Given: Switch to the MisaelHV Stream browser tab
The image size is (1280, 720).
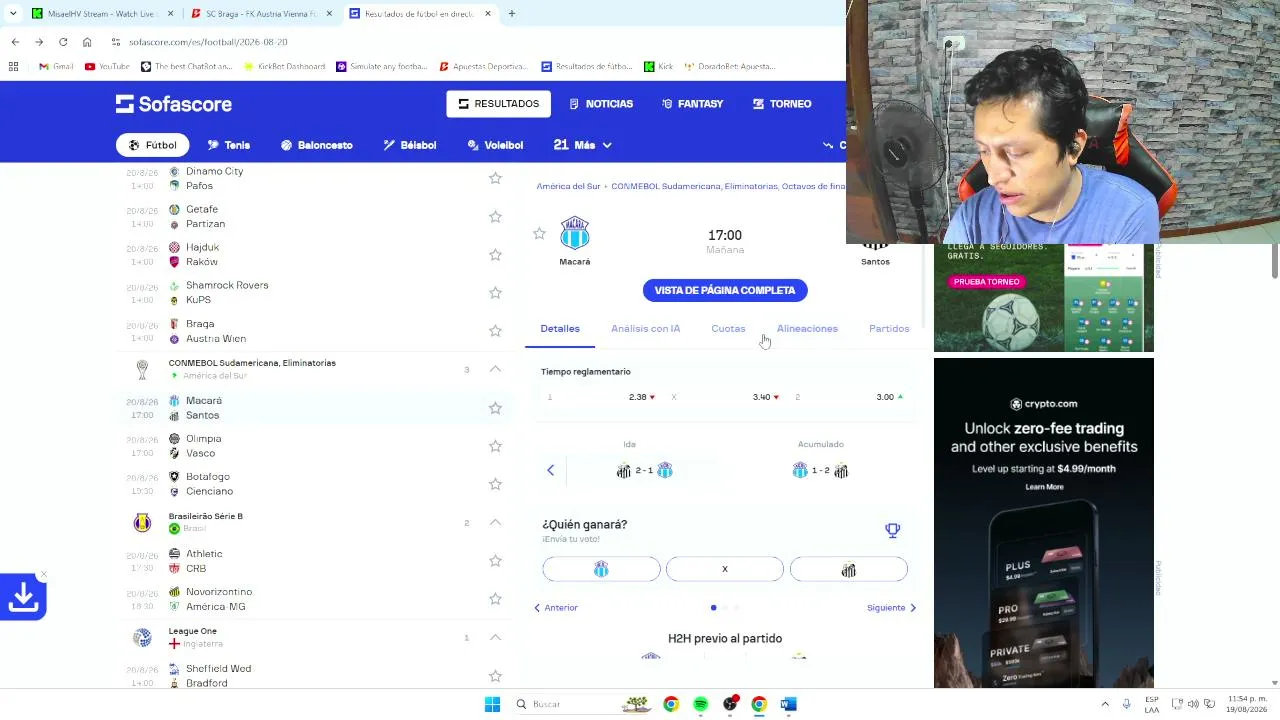Looking at the screenshot, I should (98, 14).
